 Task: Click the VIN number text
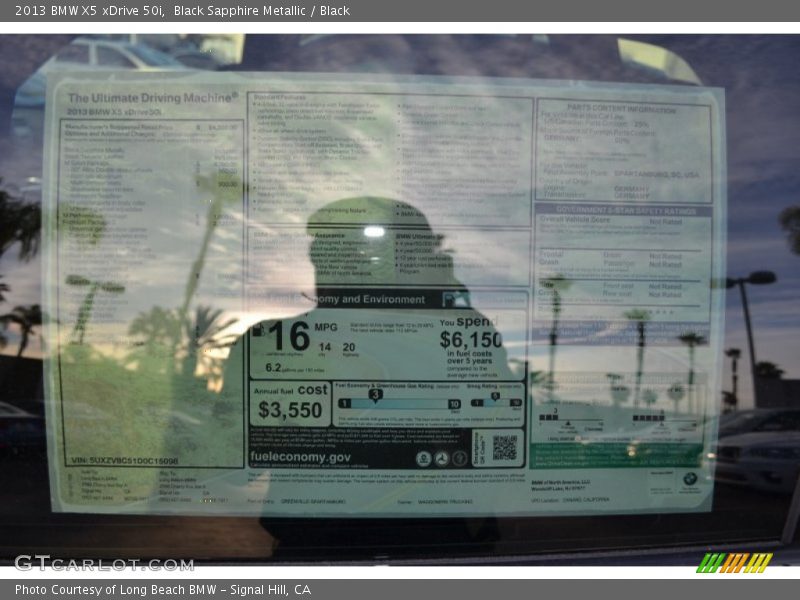tap(125, 461)
